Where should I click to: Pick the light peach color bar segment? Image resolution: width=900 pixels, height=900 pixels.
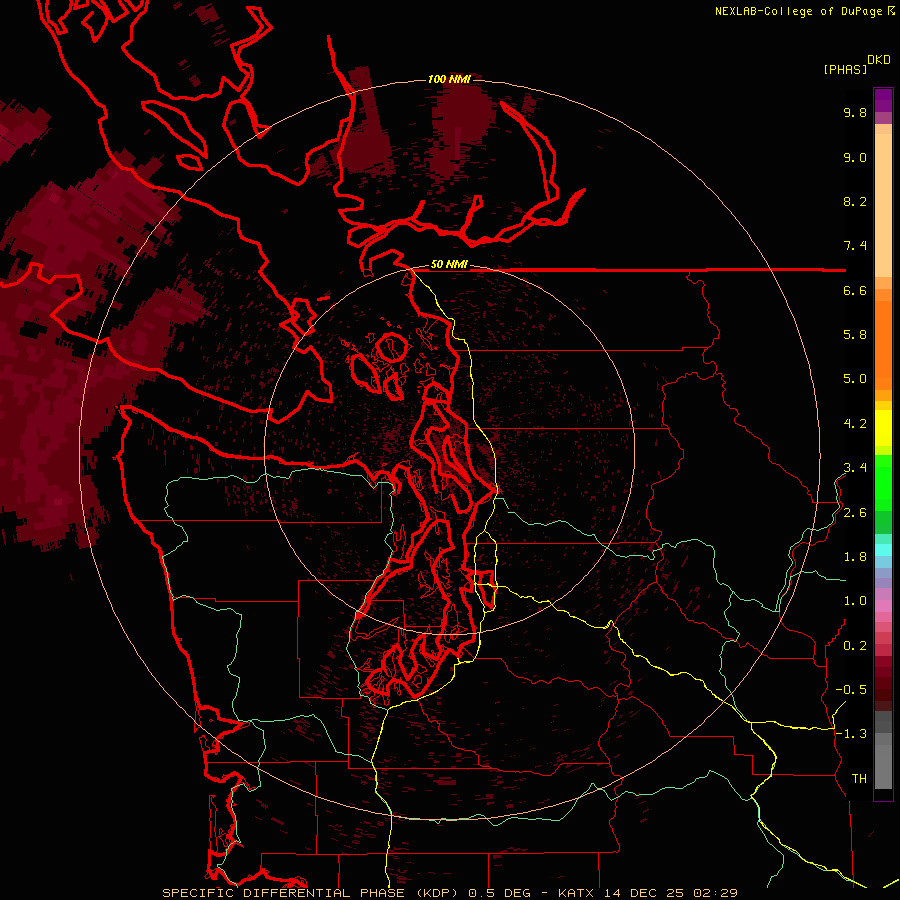[883, 205]
